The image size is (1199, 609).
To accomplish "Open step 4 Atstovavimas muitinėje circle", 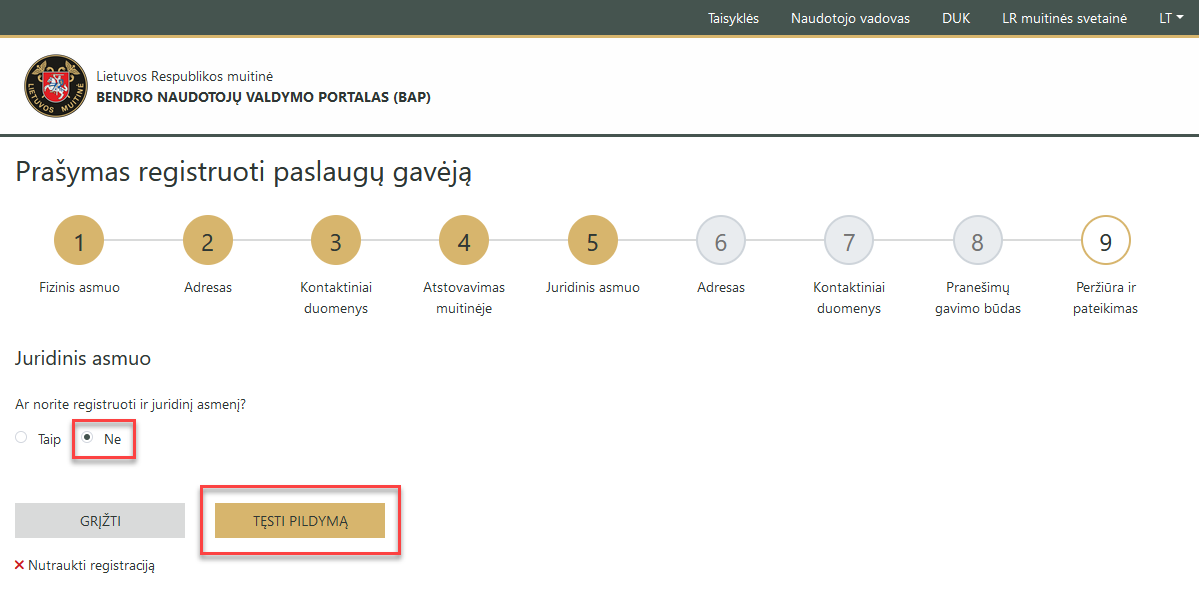I will click(464, 241).
